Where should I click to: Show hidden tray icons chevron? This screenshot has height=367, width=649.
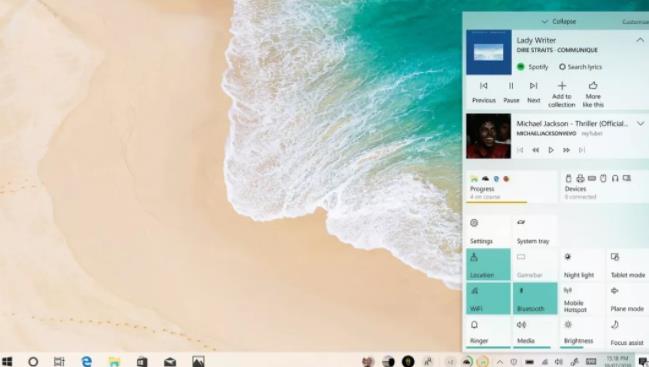500,362
